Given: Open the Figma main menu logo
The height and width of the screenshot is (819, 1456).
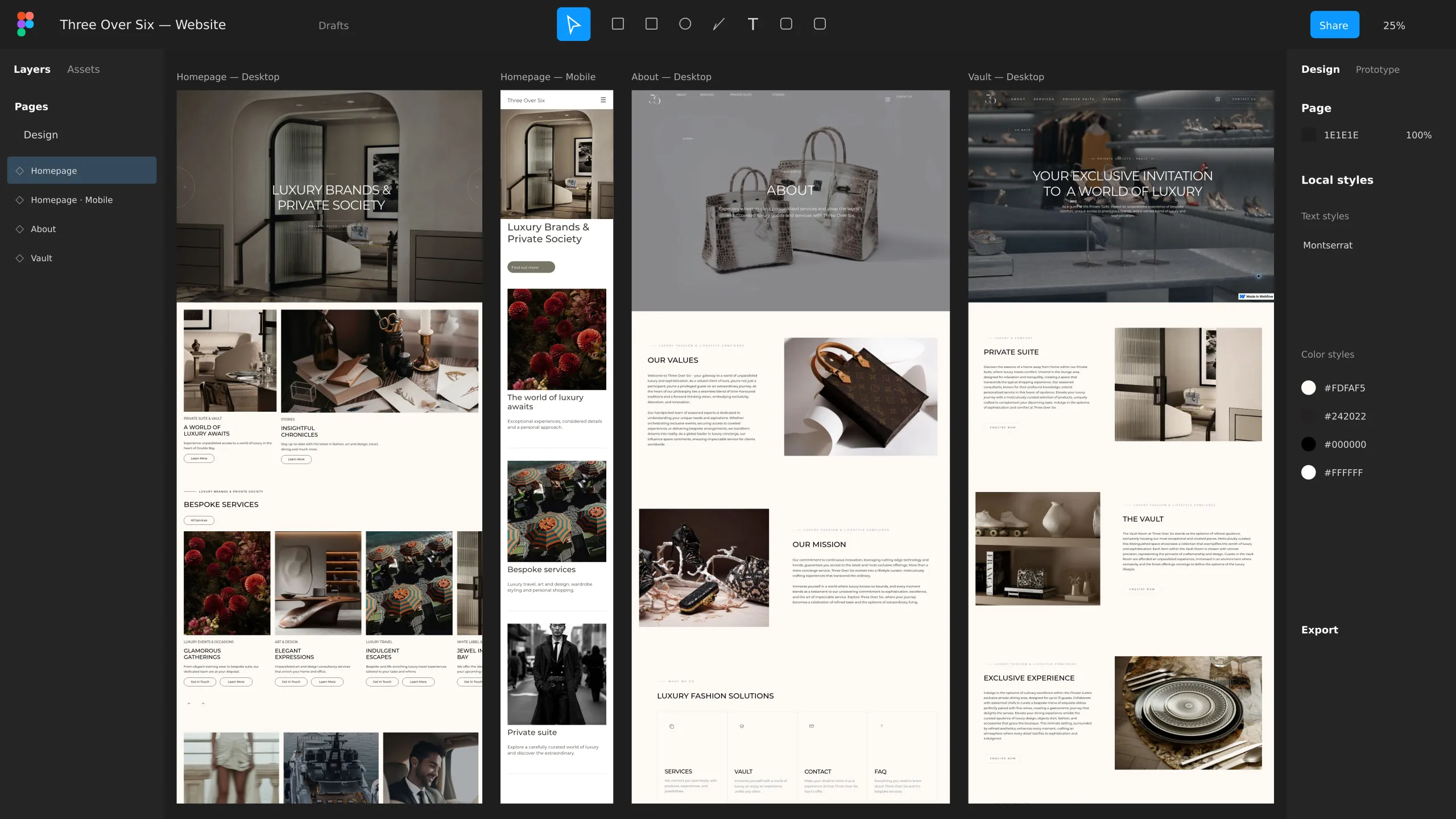Looking at the screenshot, I should 25,24.
